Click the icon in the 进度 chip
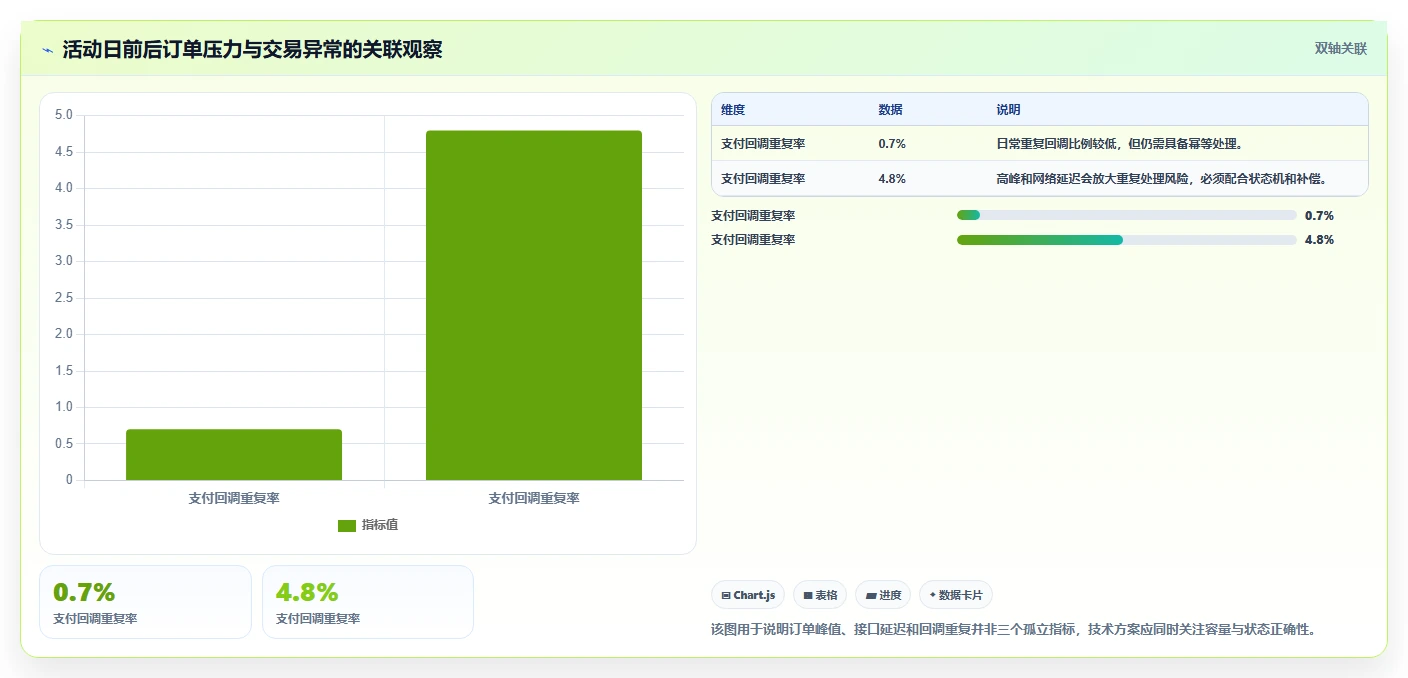This screenshot has width=1408, height=678. tap(871, 595)
